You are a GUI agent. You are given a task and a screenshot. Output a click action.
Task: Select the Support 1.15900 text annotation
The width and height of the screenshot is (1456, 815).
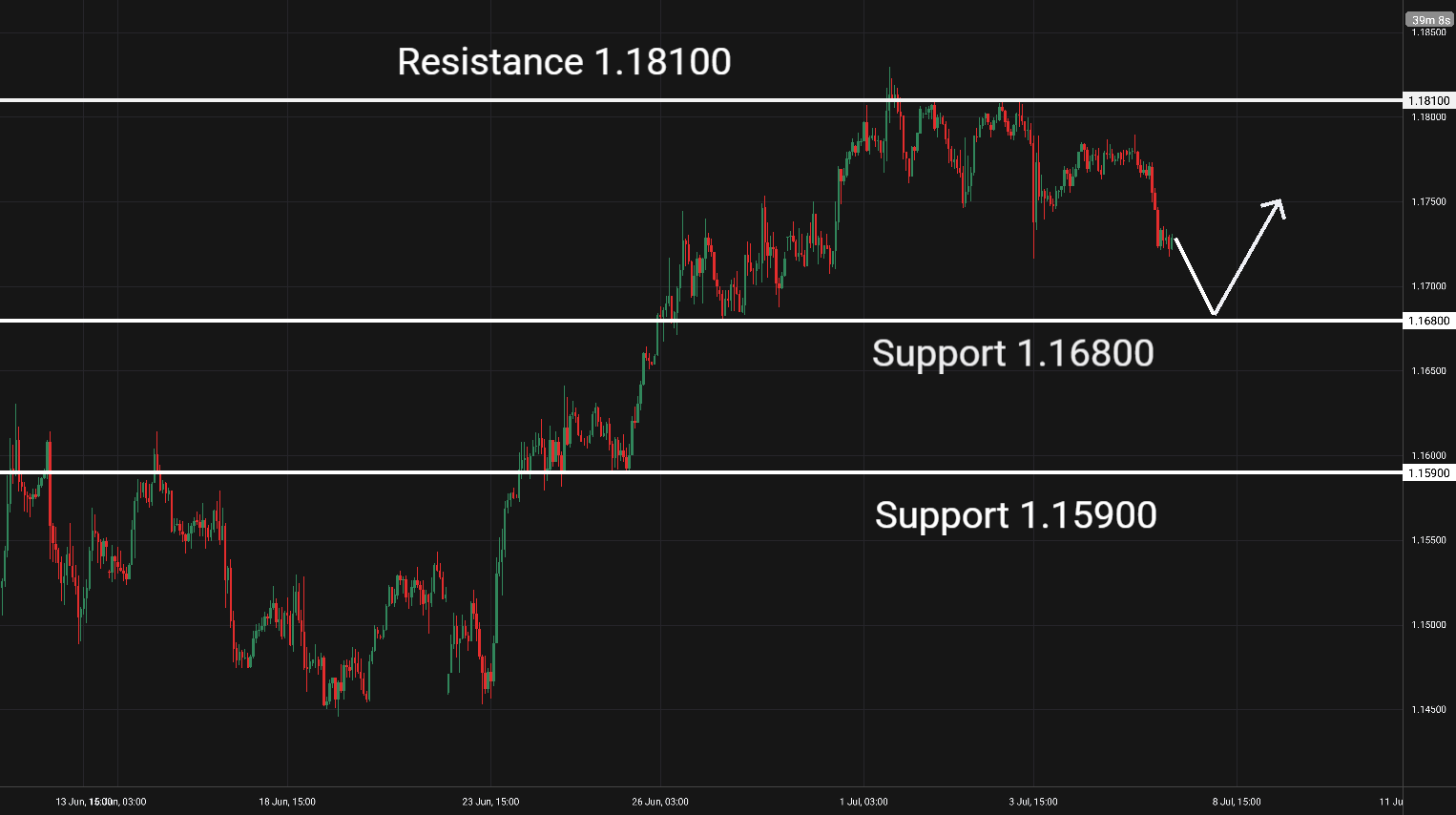1015,515
